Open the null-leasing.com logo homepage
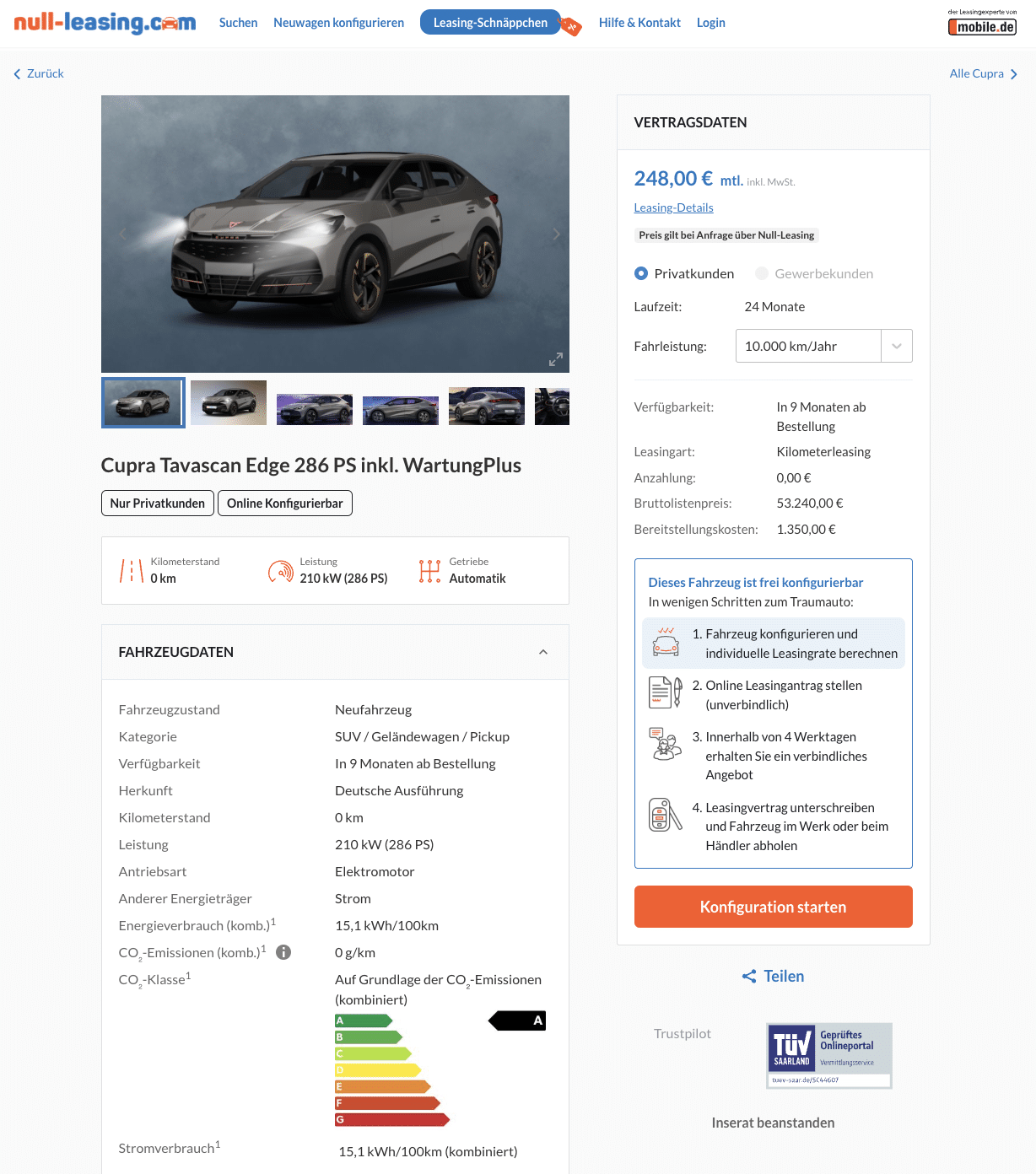Viewport: 1036px width, 1174px height. (105, 22)
